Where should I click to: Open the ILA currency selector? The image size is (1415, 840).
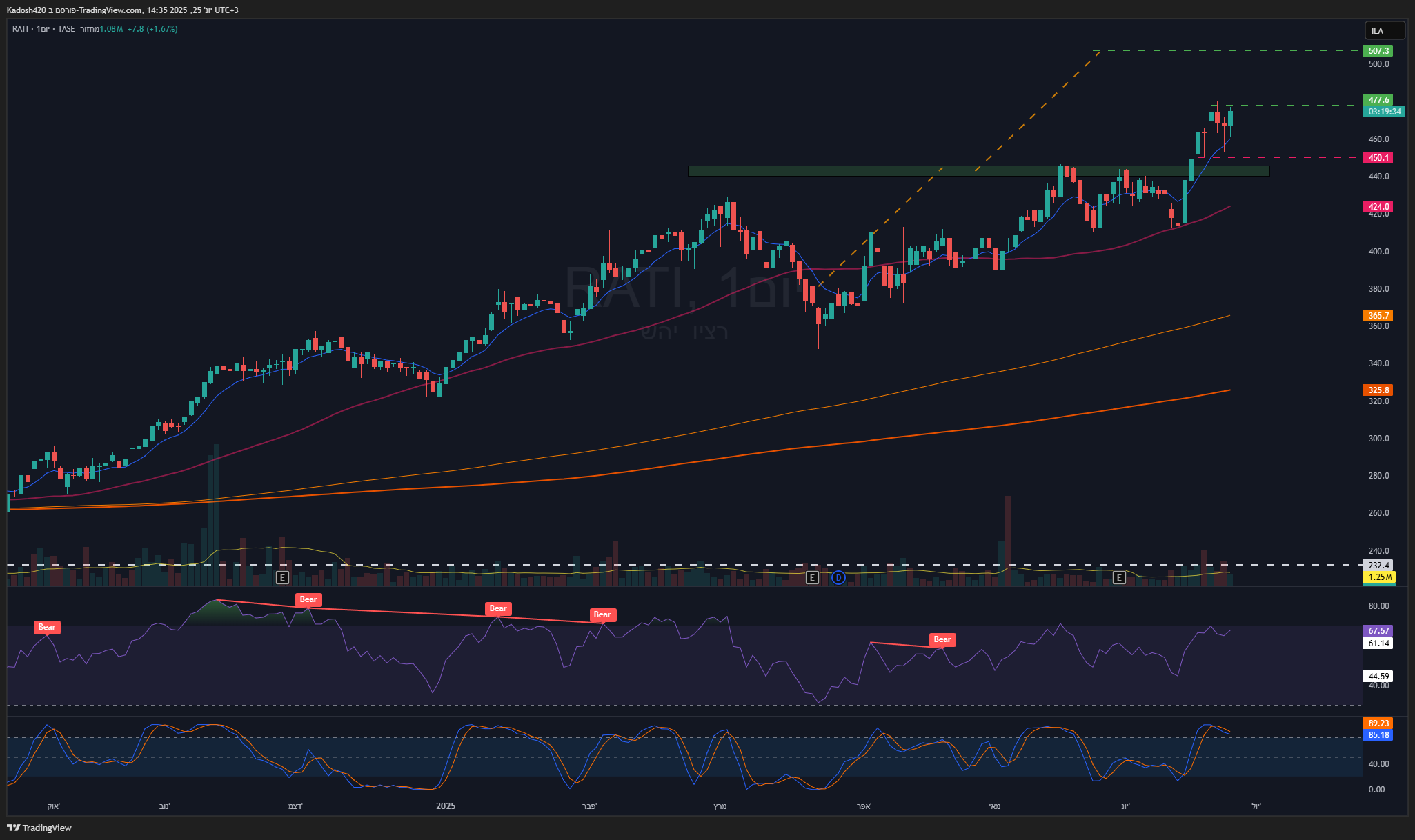pyautogui.click(x=1384, y=31)
